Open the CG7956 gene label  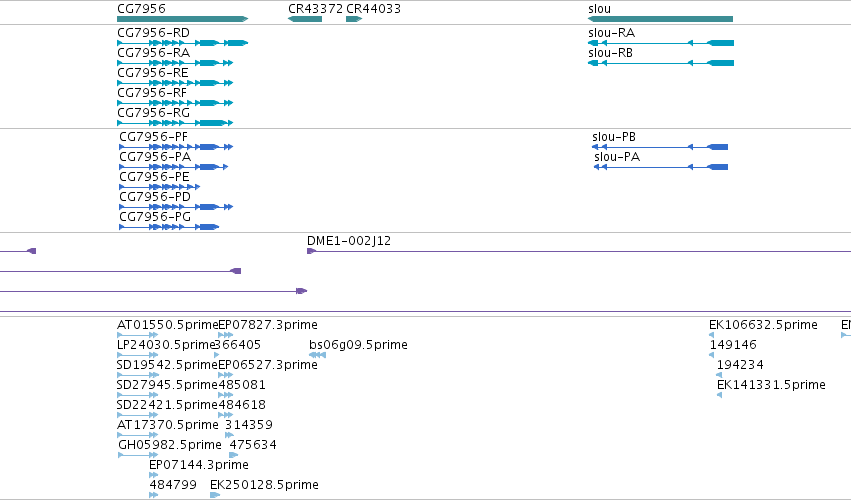point(141,9)
